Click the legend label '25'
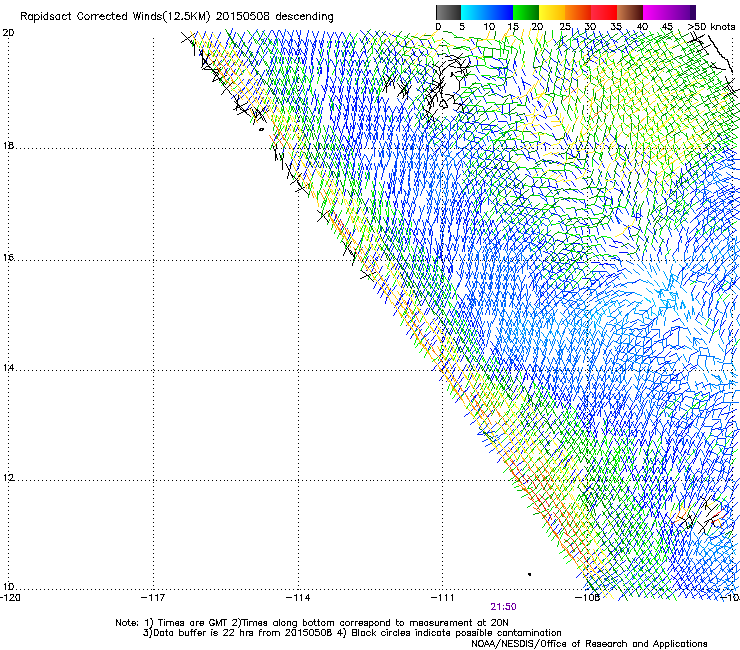Viewport: 740px width, 650px height. [x=565, y=27]
